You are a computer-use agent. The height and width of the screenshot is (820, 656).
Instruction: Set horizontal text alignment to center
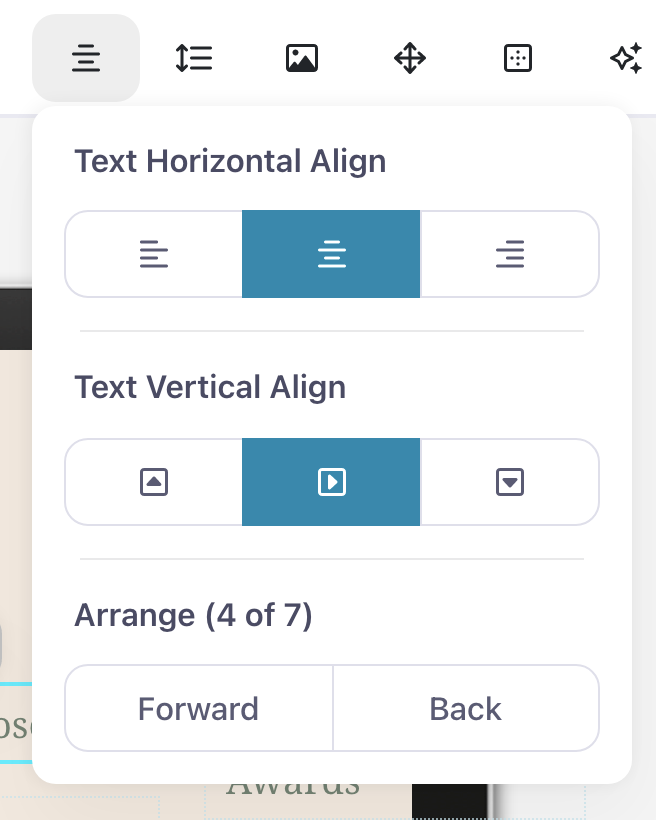(331, 254)
